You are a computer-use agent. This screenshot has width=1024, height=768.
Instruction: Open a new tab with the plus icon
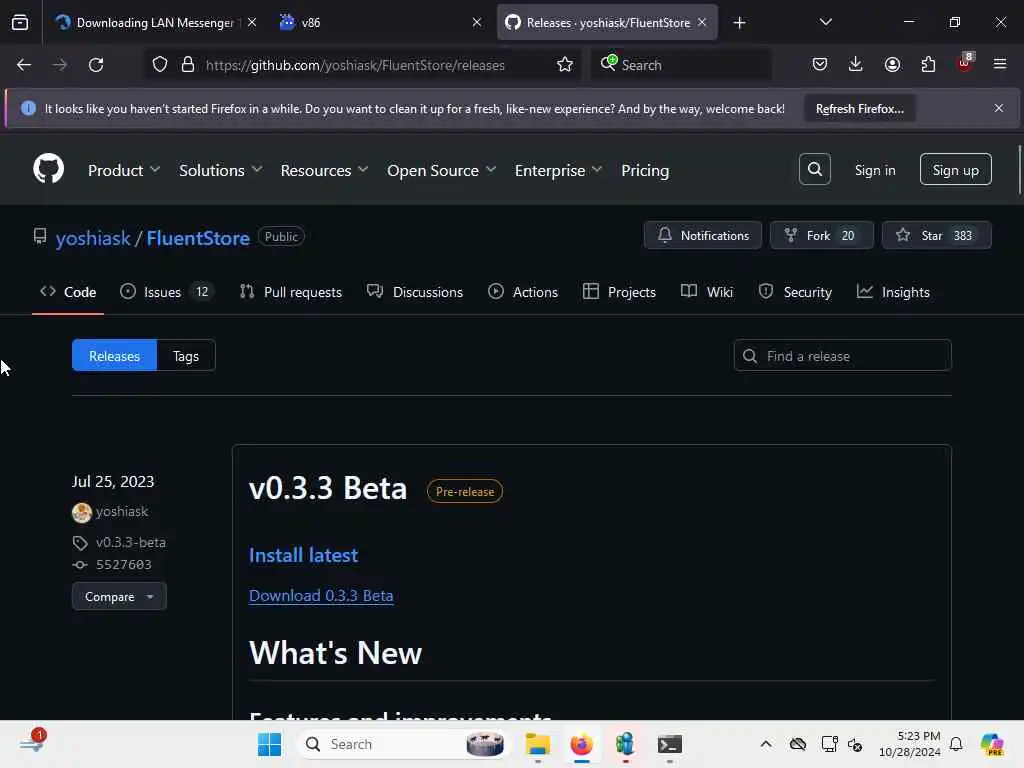pyautogui.click(x=739, y=23)
